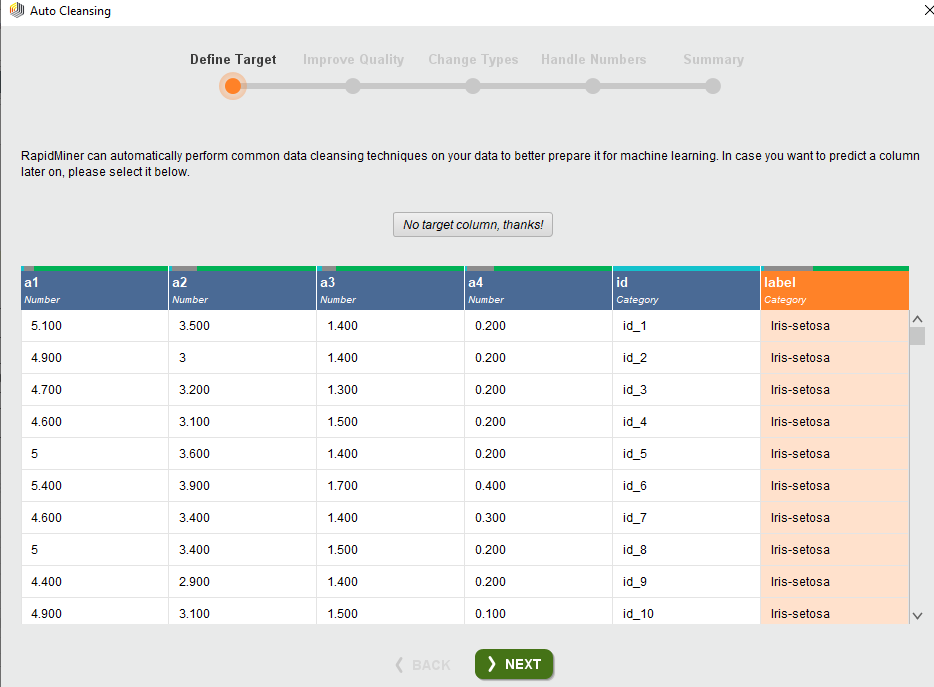Click cell id_10 in id column
This screenshot has width=934, height=687.
(x=686, y=612)
